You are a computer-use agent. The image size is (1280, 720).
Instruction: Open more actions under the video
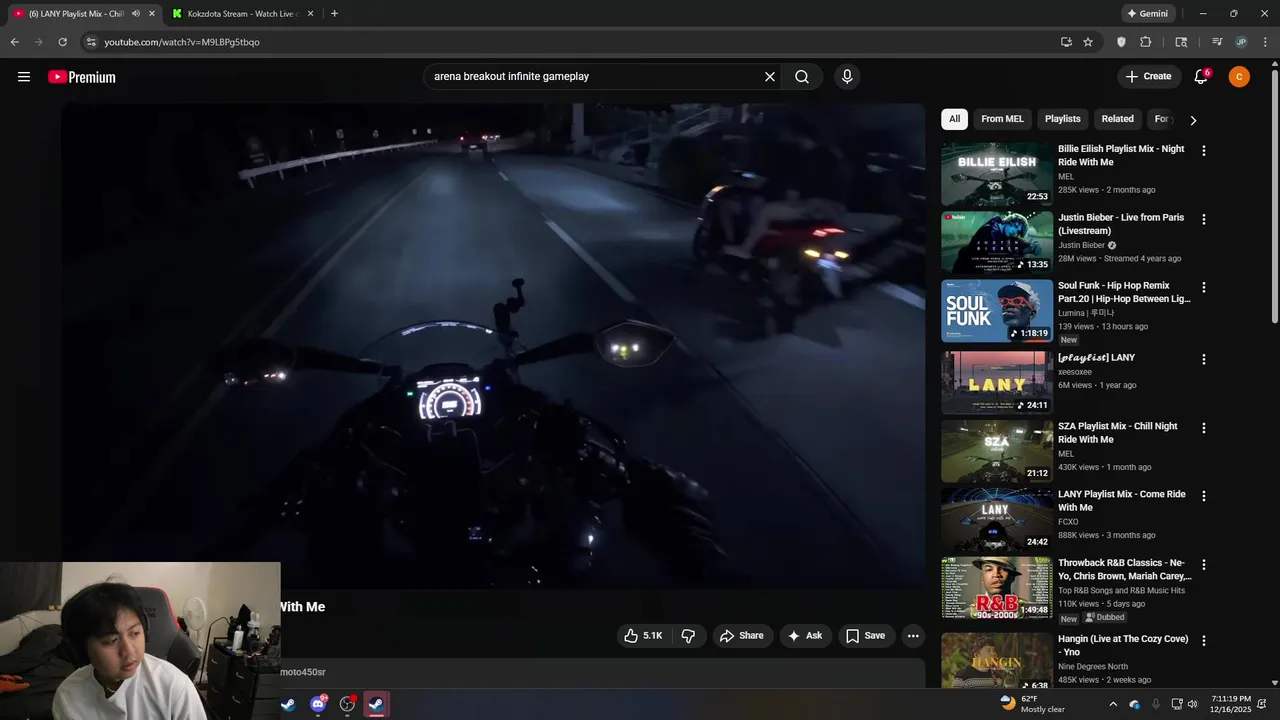pyautogui.click(x=913, y=636)
